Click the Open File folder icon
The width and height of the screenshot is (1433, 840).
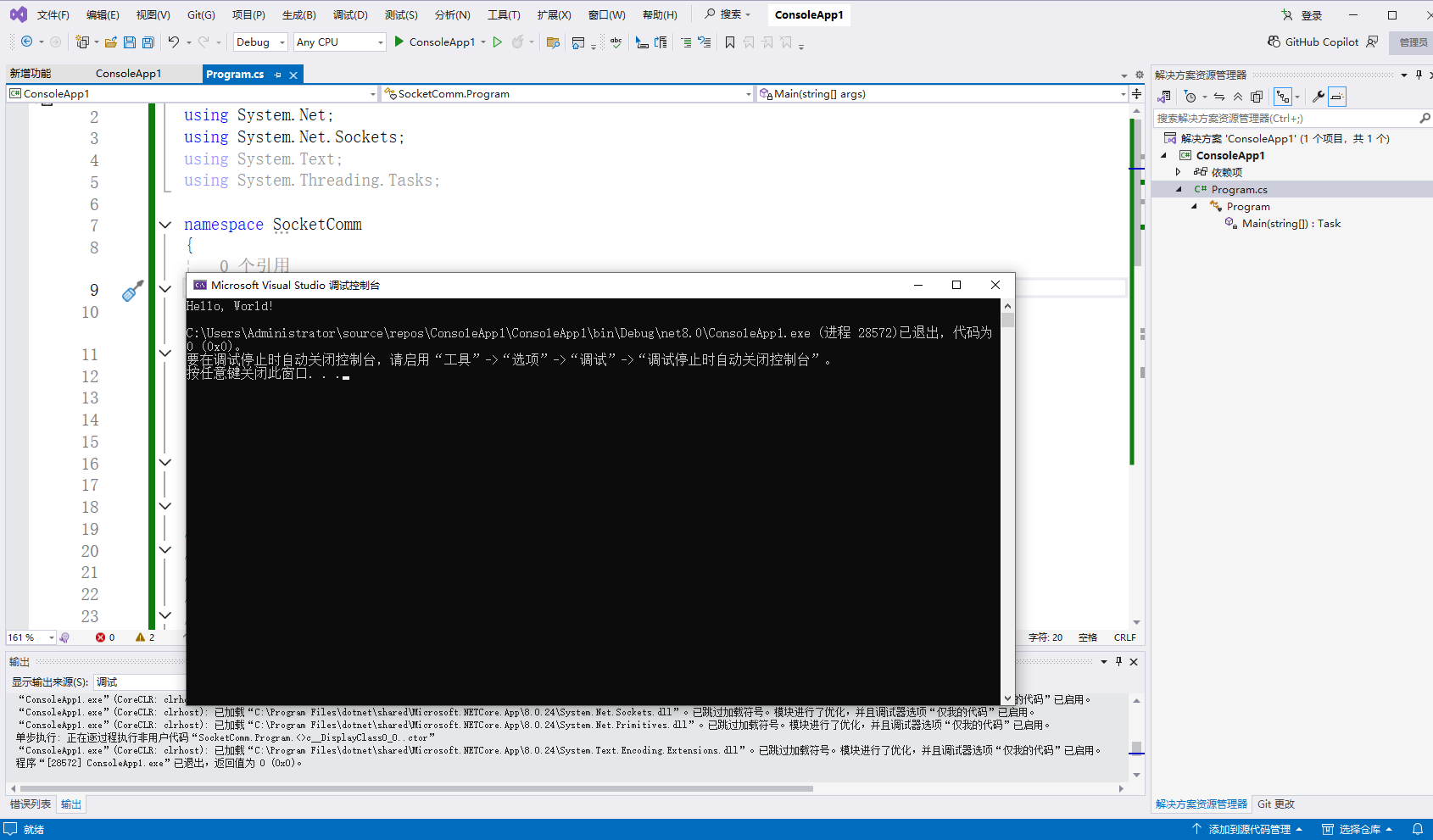(111, 42)
